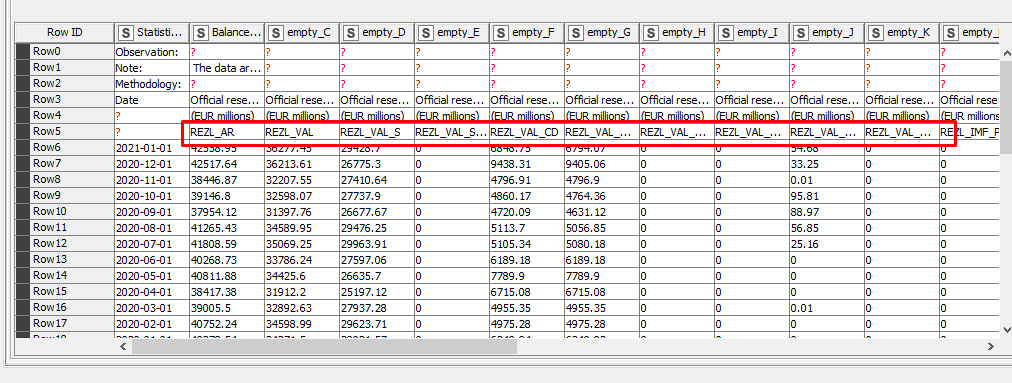Click the value 39005.5
Image resolution: width=1012 pixels, height=383 pixels.
point(226,307)
